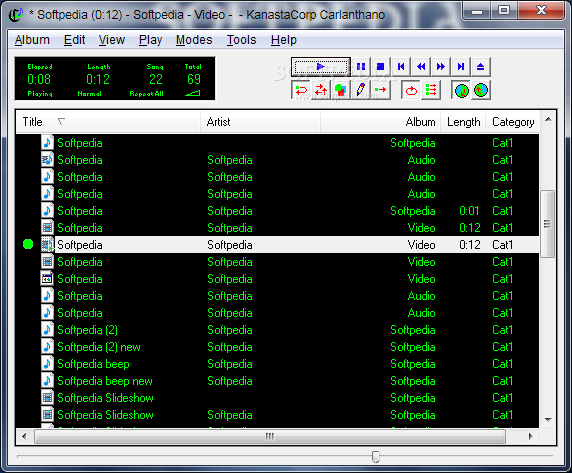The height and width of the screenshot is (473, 572).
Task: Click the 0:01 length cell
Action: (469, 211)
